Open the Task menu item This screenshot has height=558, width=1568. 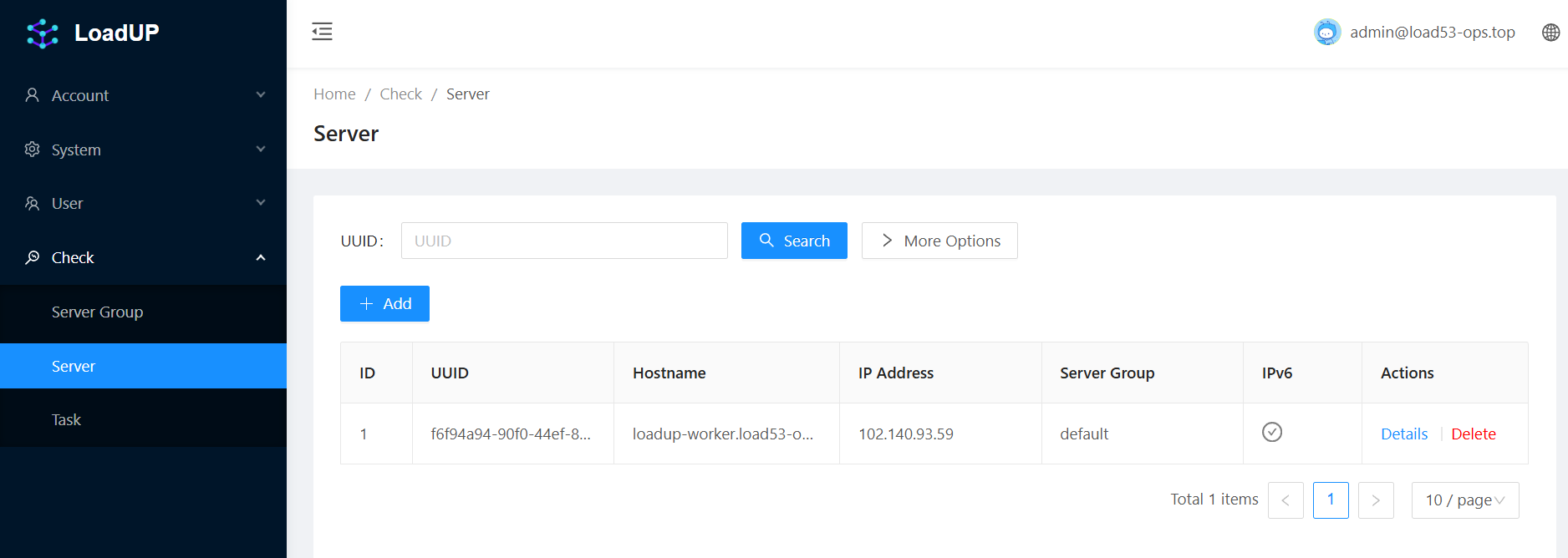pyautogui.click(x=67, y=420)
